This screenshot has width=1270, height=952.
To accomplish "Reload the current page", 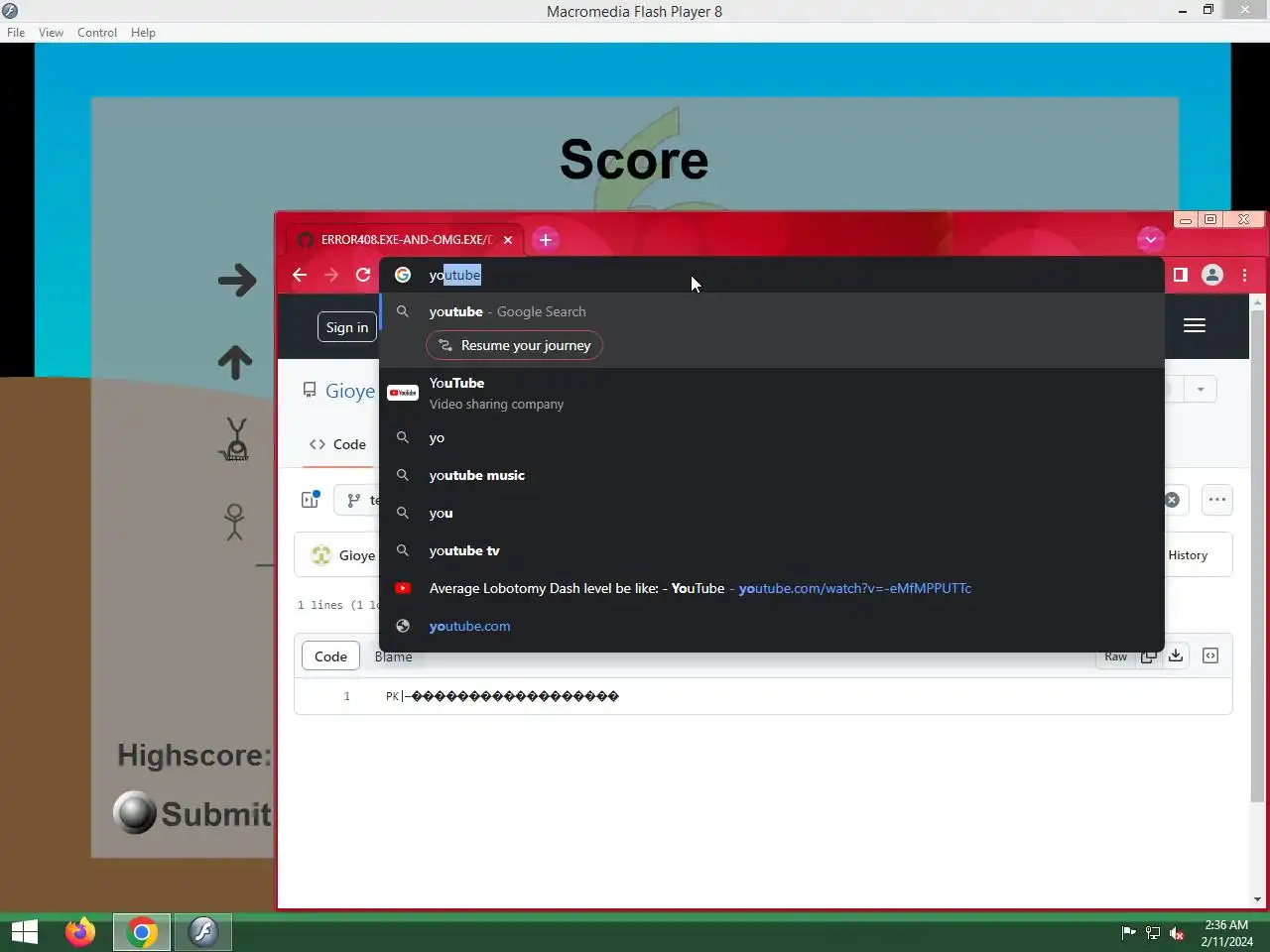I will pos(363,275).
